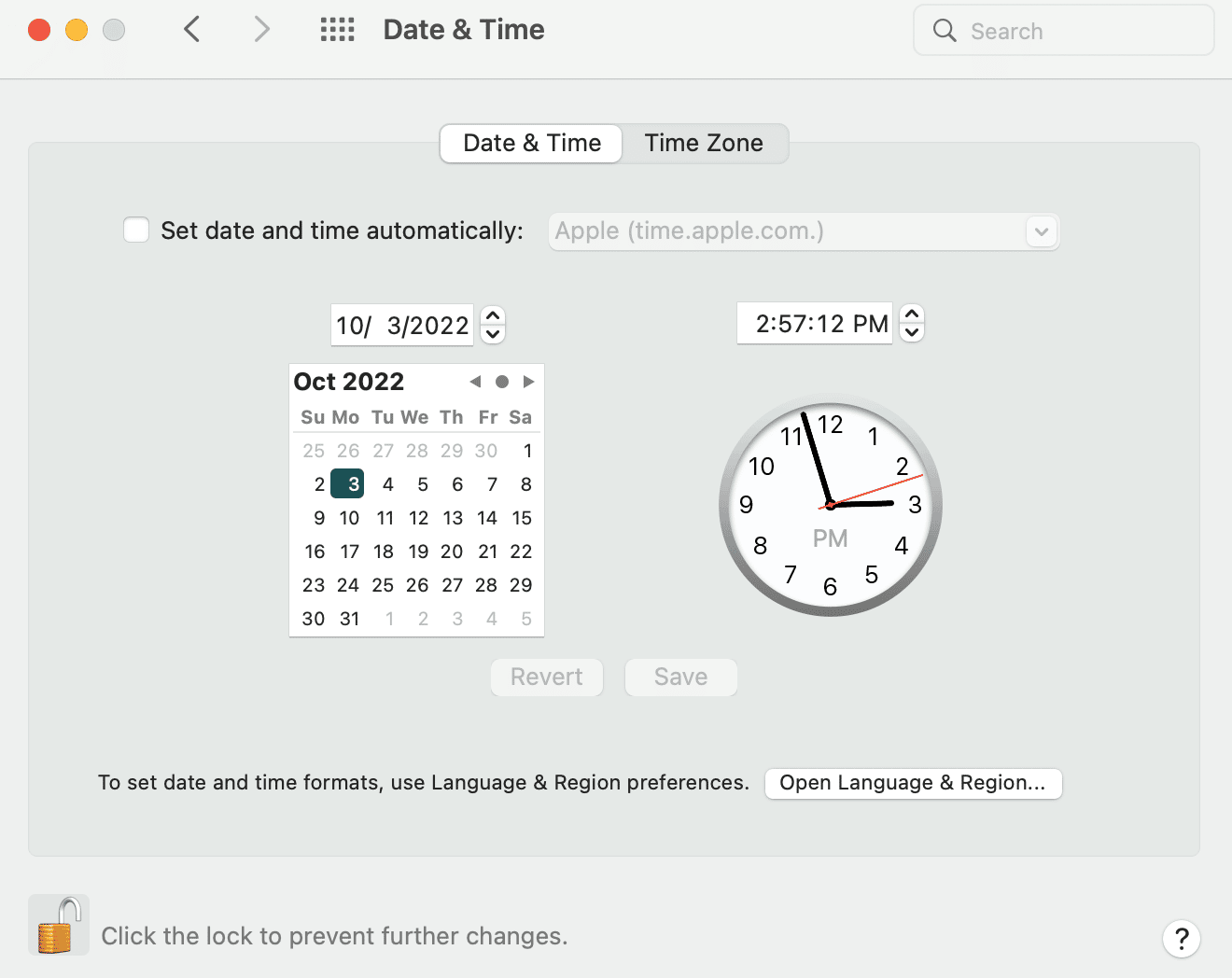The width and height of the screenshot is (1232, 978).
Task: Jump to today using calendar dot
Action: 502,382
